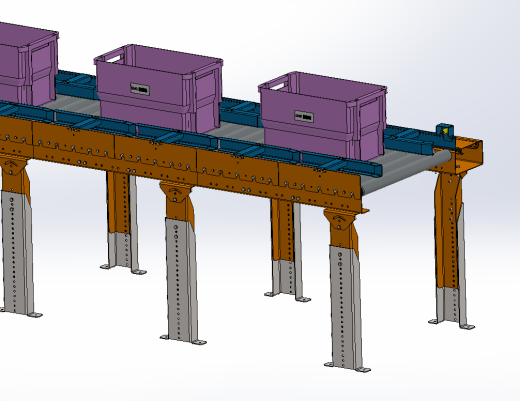Click the label plate on the middle crate
Image resolution: width=520 pixels, height=401 pixels.
pyautogui.click(x=140, y=89)
